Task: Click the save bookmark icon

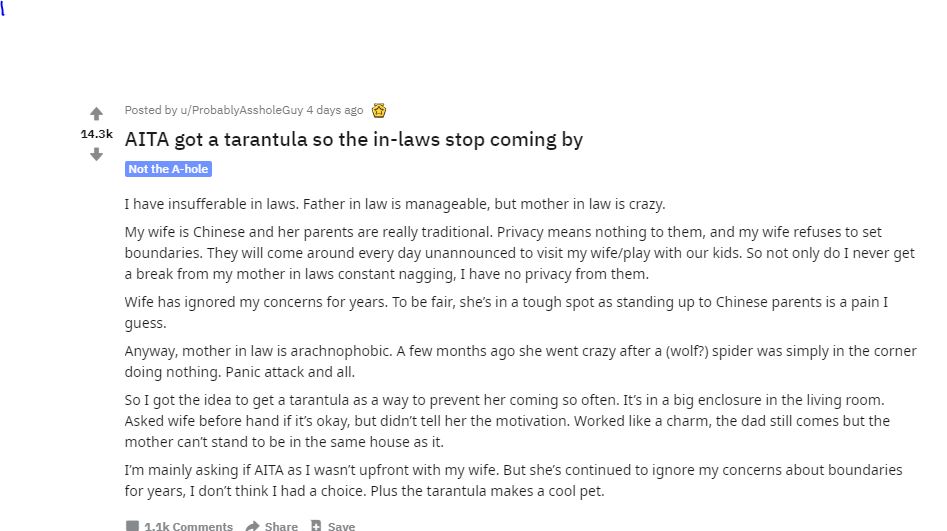Action: click(316, 526)
